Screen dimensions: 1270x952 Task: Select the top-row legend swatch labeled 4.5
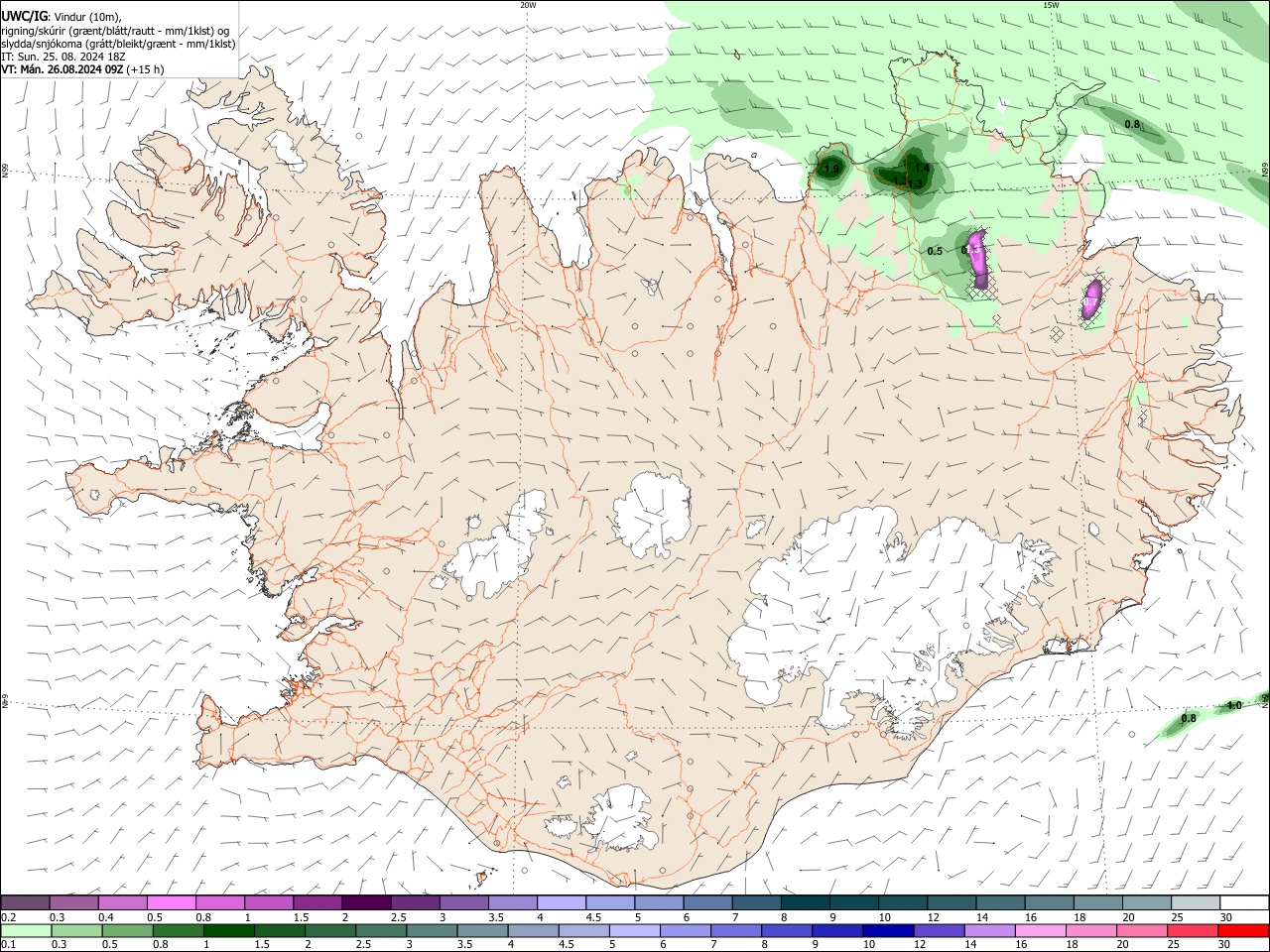609,903
